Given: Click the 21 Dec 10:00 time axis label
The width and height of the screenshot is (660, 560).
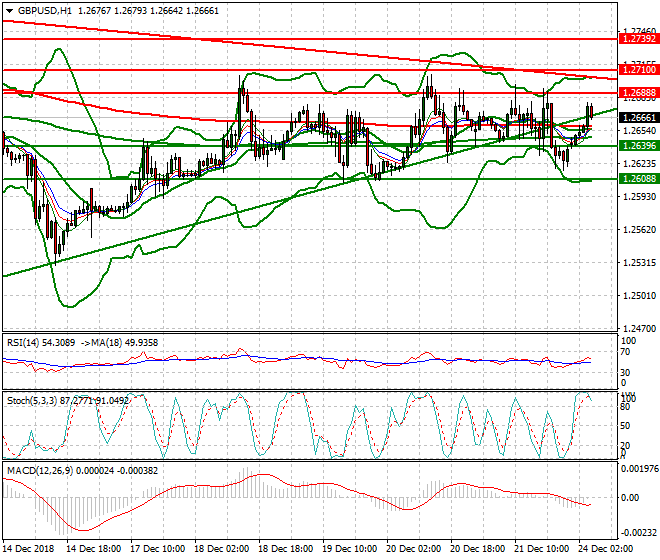Looking at the screenshot, I should pyautogui.click(x=541, y=549).
